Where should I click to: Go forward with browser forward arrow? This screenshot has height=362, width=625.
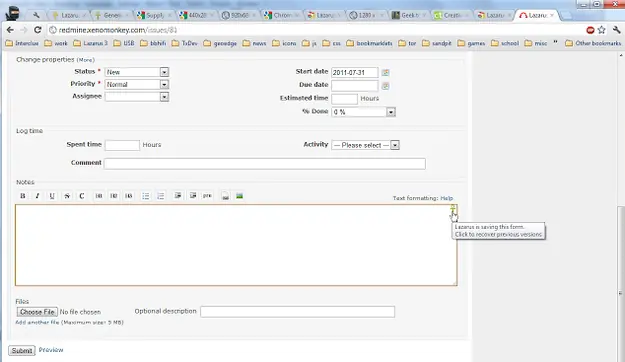click(x=24, y=30)
